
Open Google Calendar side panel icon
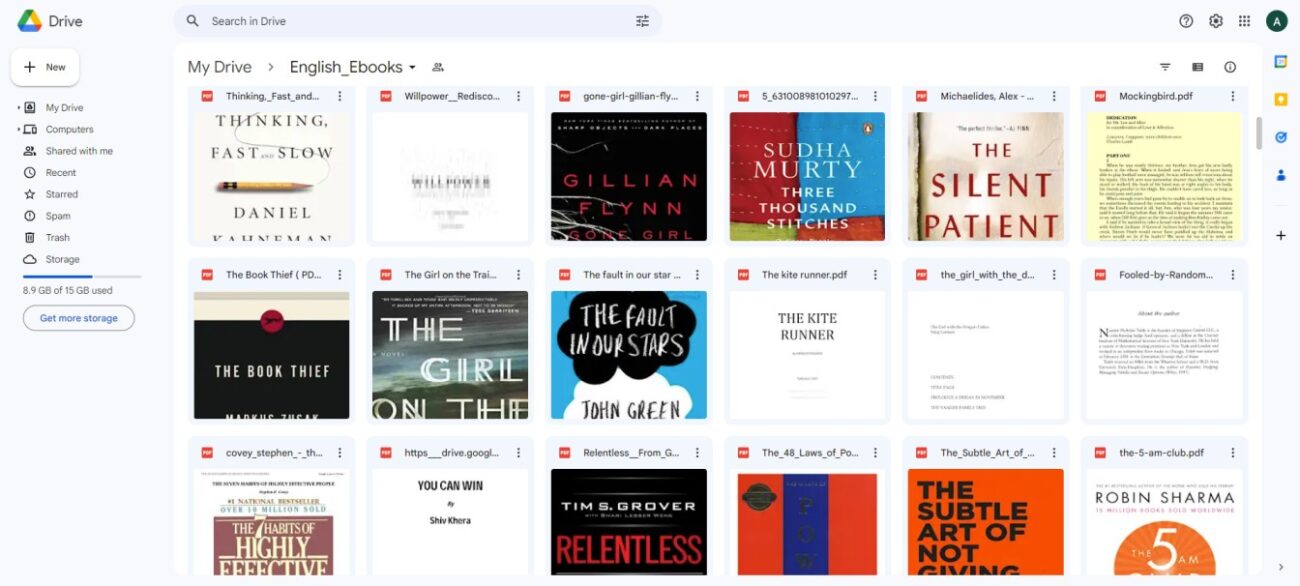point(1280,62)
